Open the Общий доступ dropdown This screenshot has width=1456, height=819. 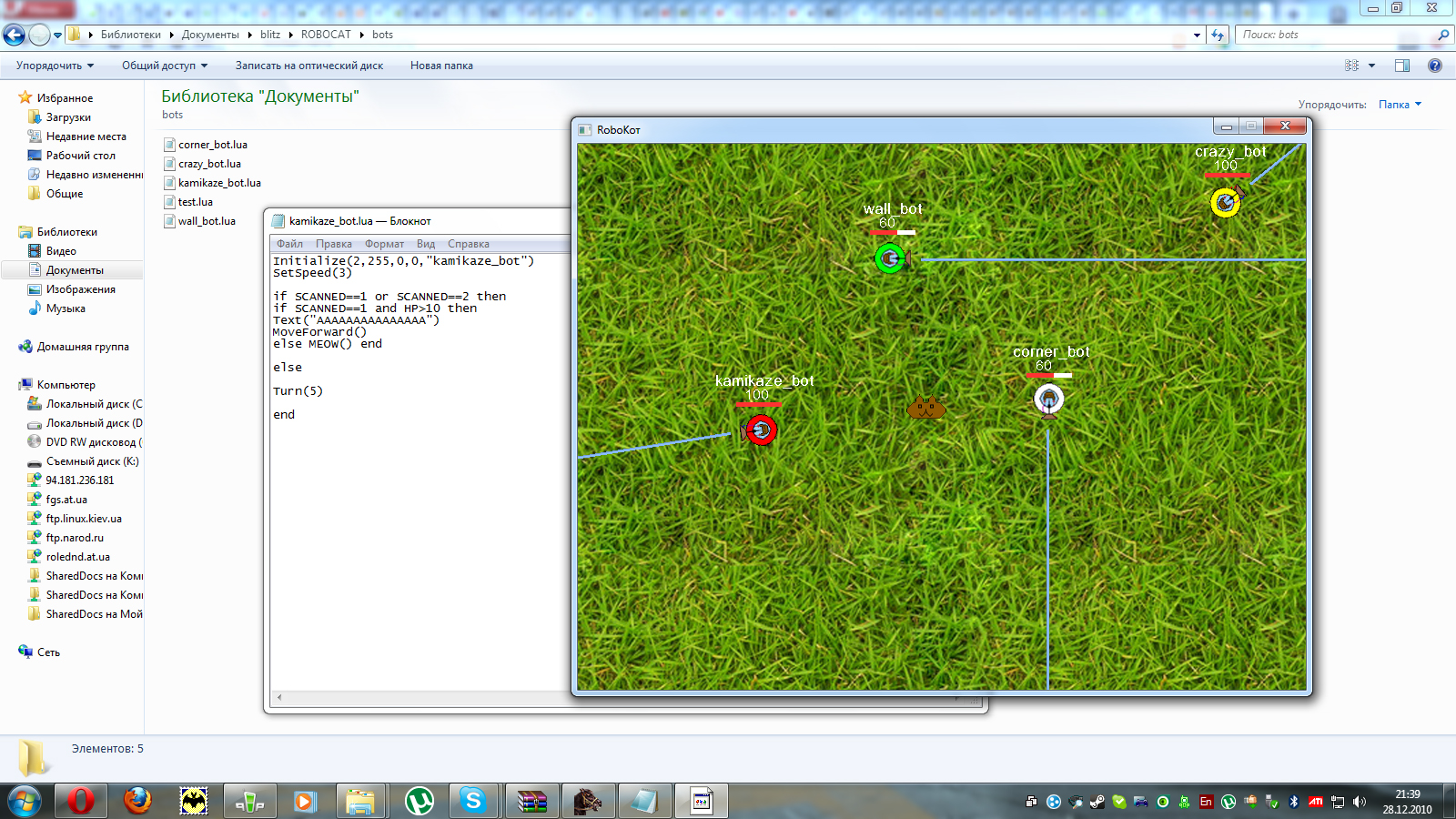pos(165,66)
